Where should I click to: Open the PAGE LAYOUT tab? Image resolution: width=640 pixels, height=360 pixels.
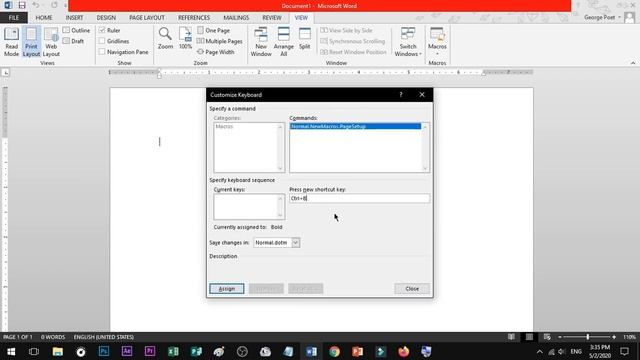(147, 18)
